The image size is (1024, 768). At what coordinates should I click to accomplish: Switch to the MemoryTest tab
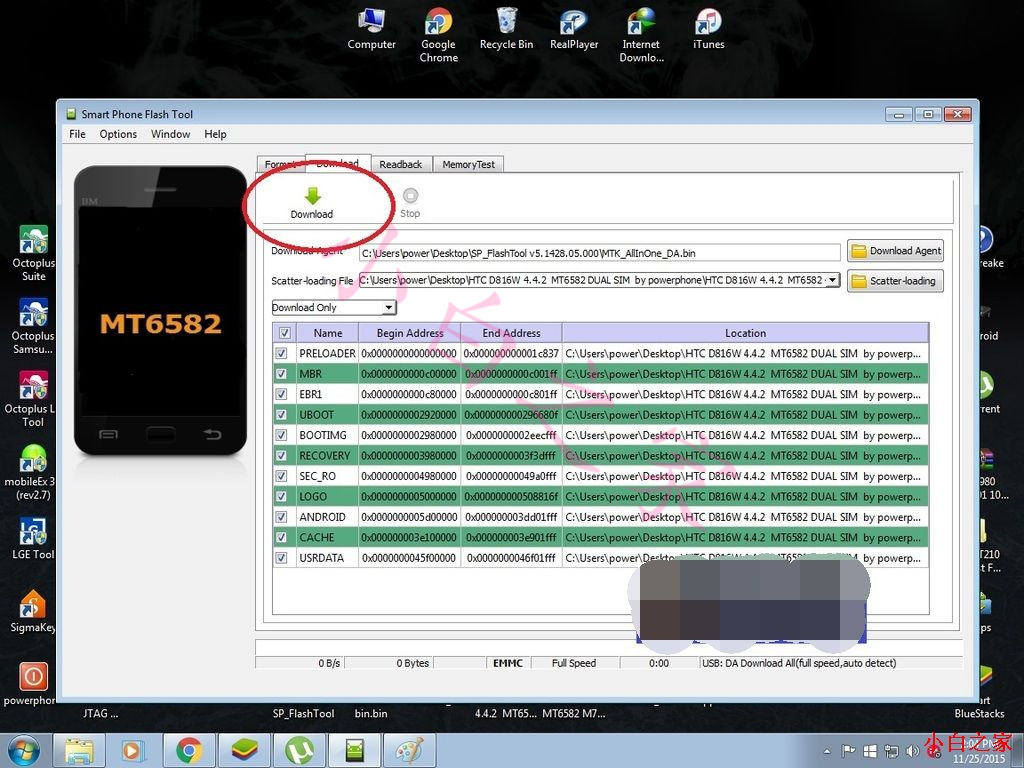click(468, 165)
